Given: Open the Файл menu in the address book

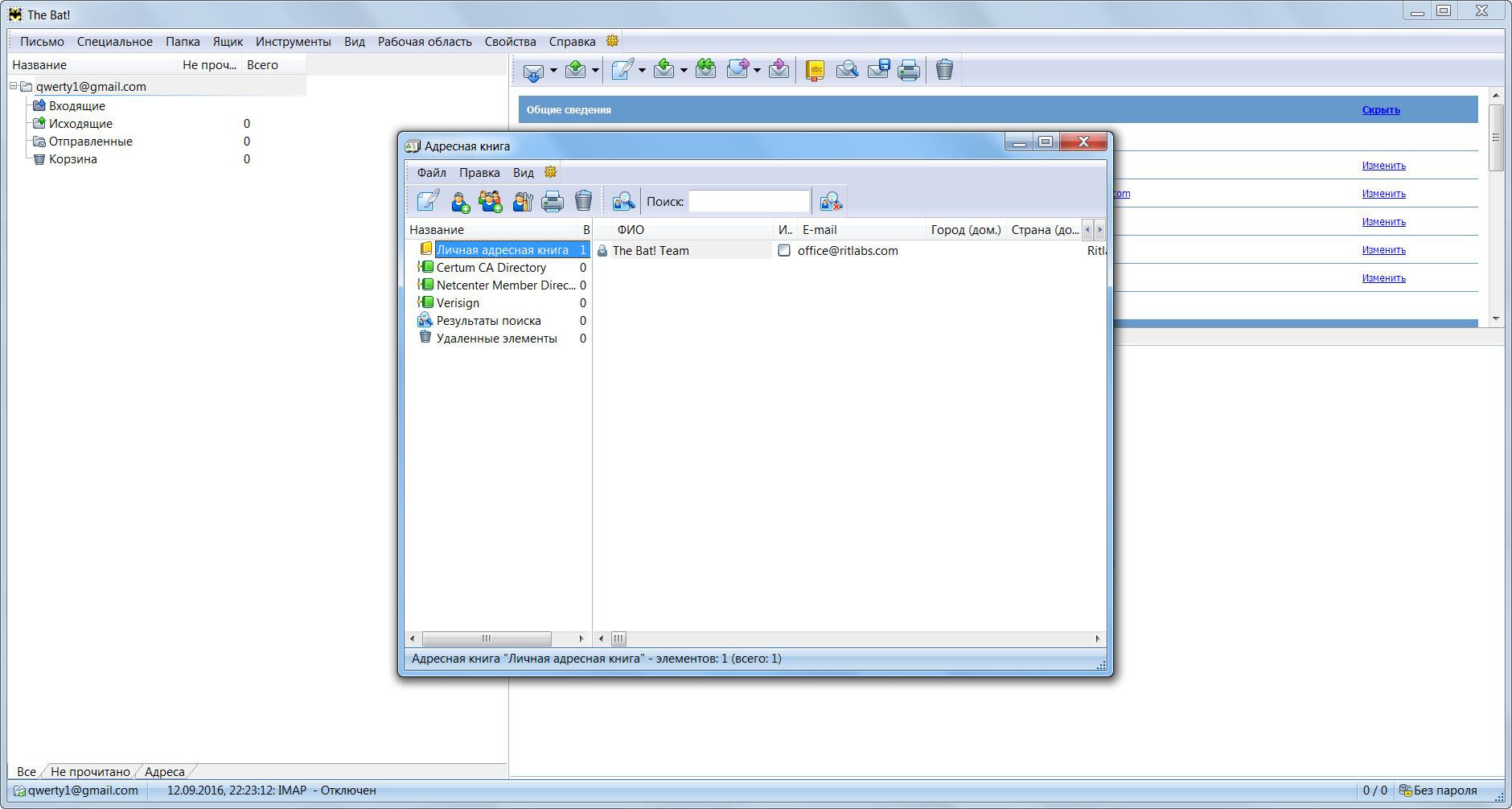Looking at the screenshot, I should coord(432,173).
